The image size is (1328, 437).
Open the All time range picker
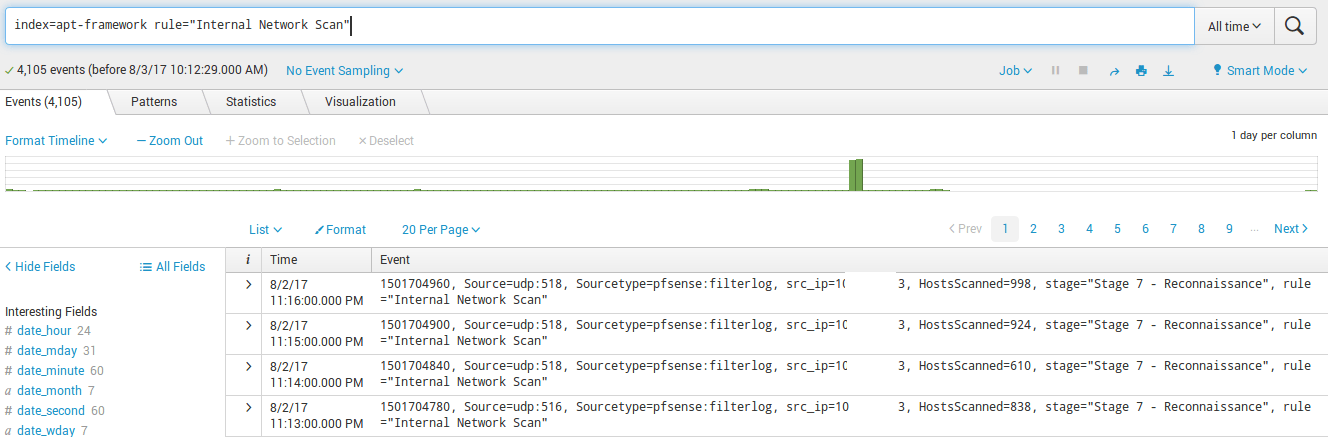[x=1234, y=27]
